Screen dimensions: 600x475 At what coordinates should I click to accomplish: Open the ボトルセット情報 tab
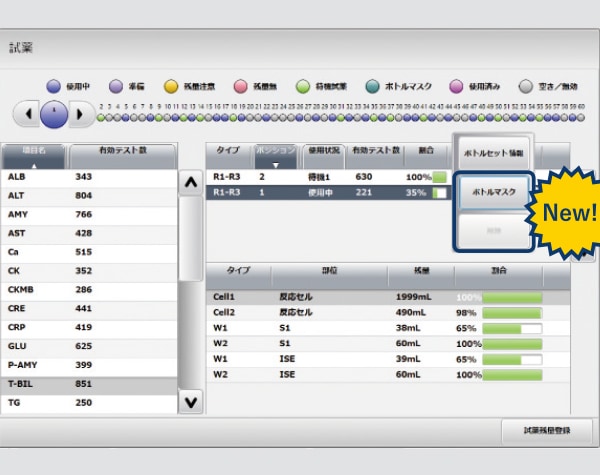[x=493, y=152]
